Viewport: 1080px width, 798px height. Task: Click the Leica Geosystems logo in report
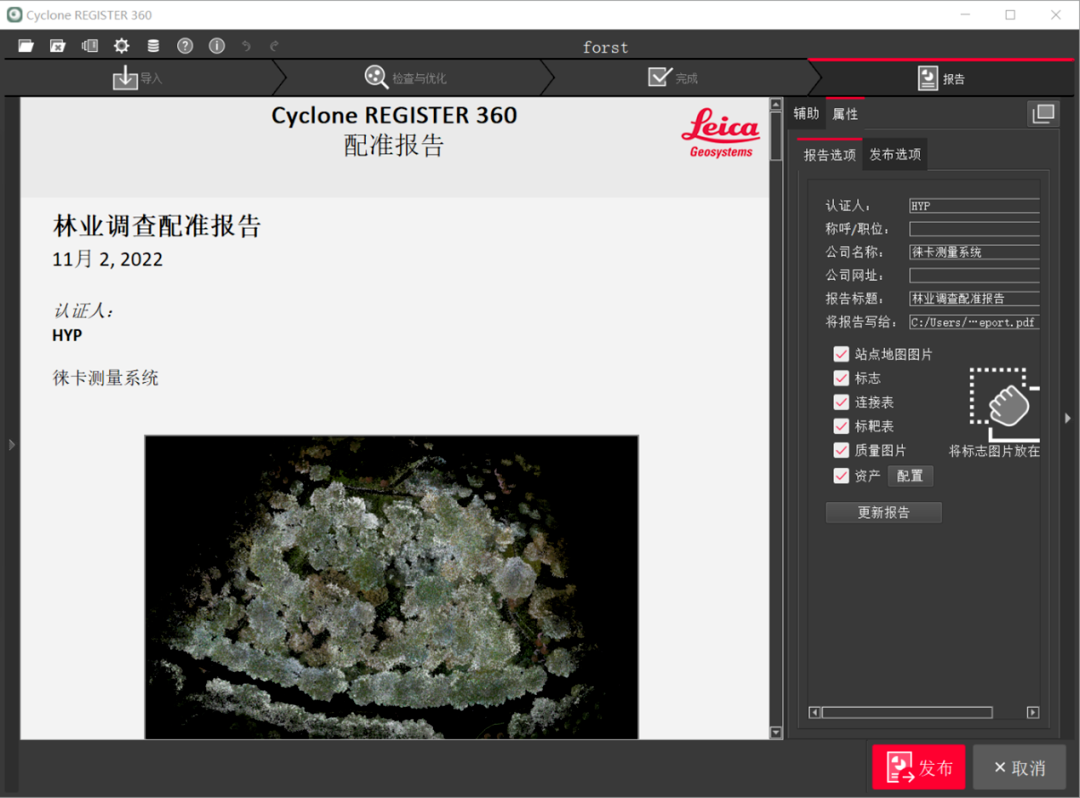pos(720,133)
